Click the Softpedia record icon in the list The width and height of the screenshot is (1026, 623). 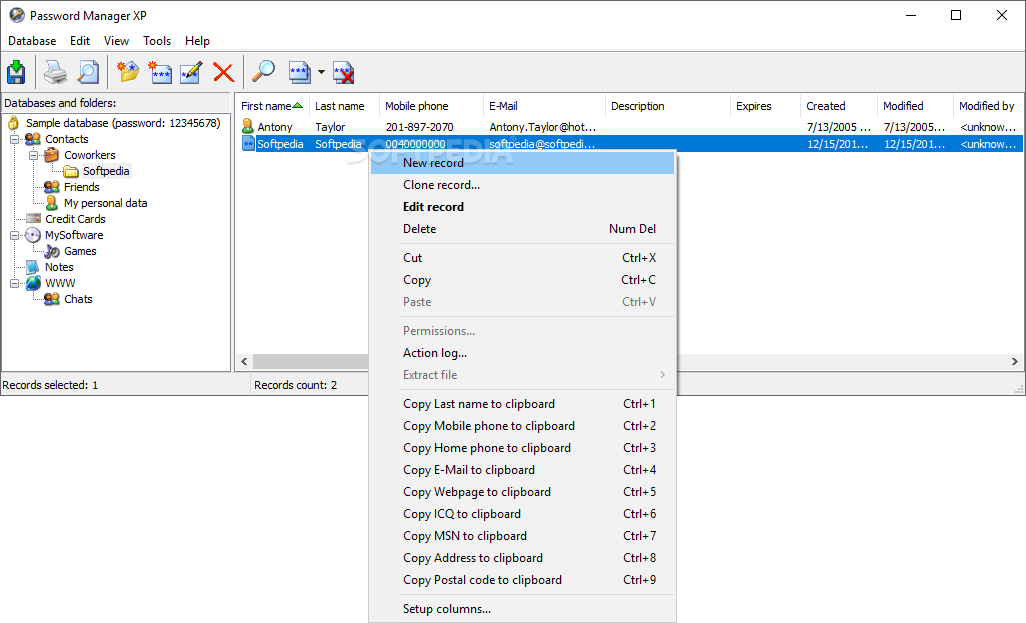click(x=248, y=143)
